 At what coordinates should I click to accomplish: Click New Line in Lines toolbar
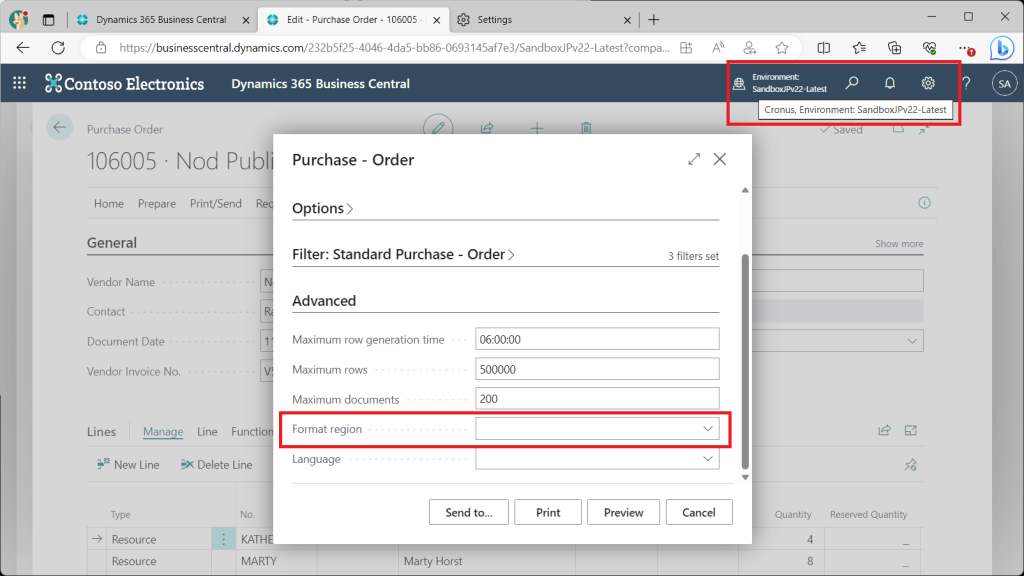click(128, 465)
